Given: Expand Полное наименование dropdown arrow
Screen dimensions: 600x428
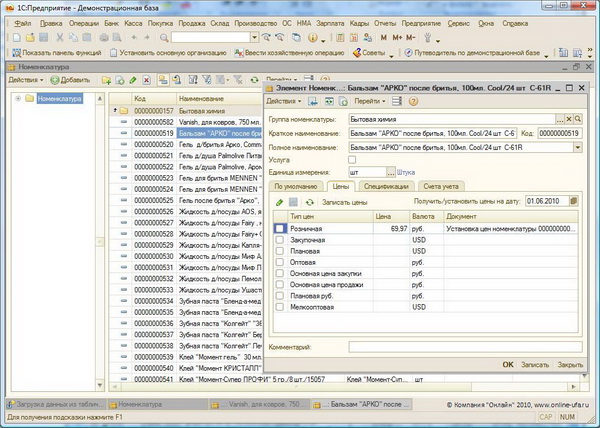Looking at the screenshot, I should tap(577, 147).
